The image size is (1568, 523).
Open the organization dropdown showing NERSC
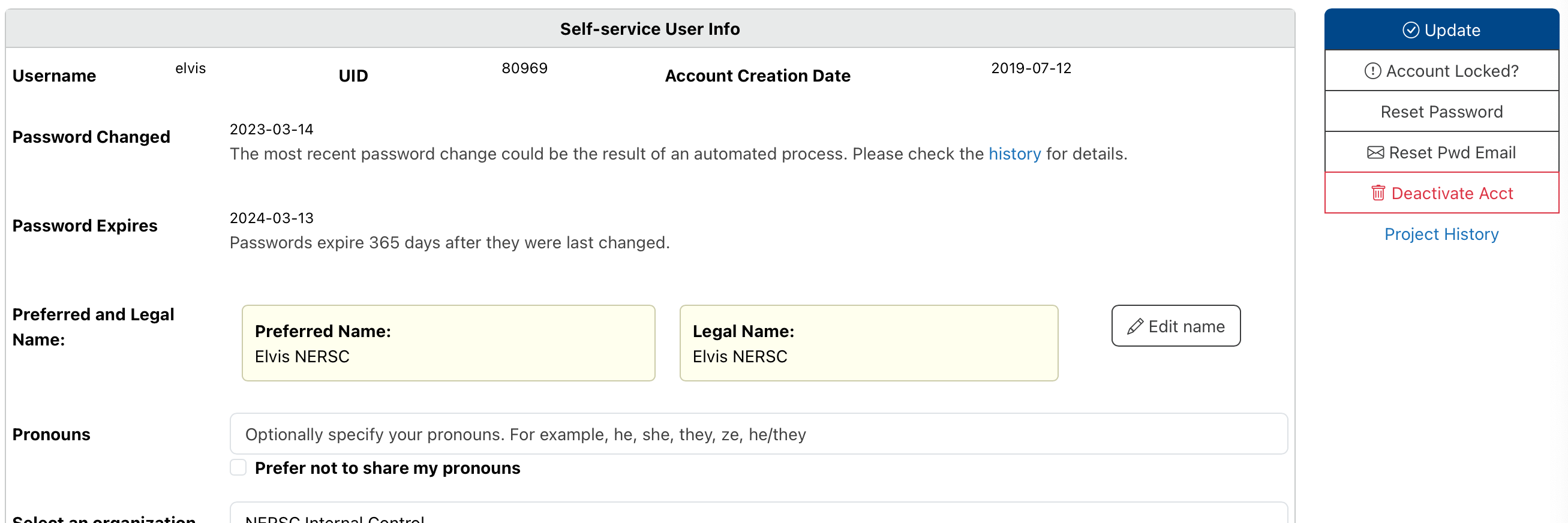[x=758, y=516]
